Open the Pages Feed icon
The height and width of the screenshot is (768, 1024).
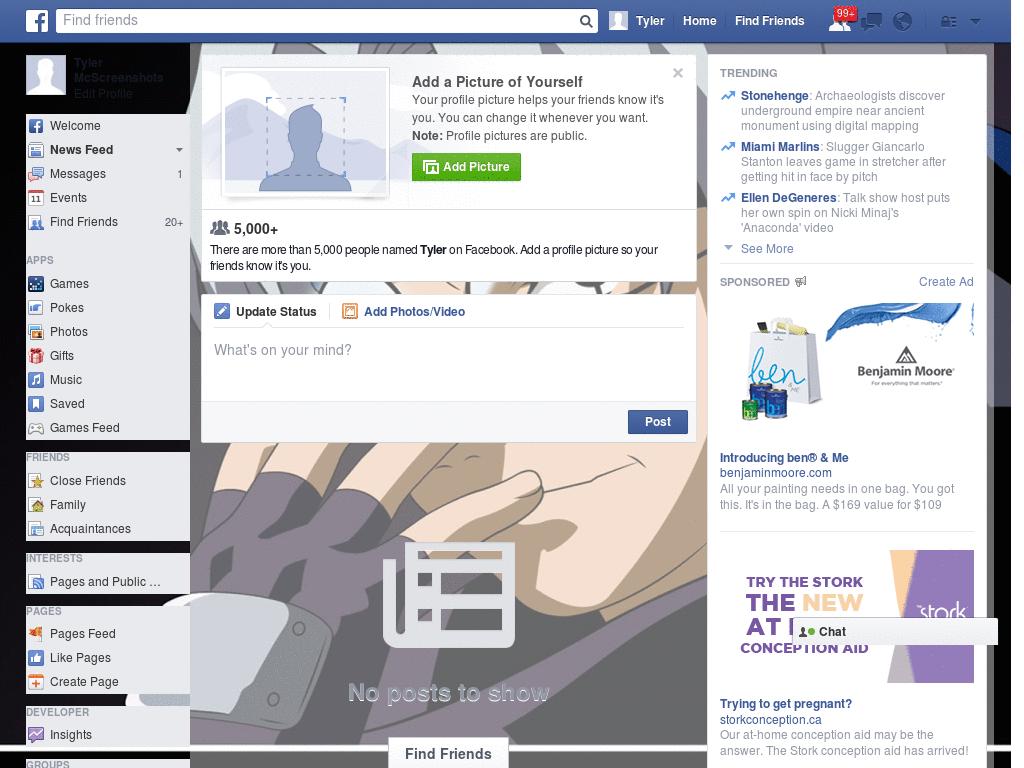coord(36,633)
